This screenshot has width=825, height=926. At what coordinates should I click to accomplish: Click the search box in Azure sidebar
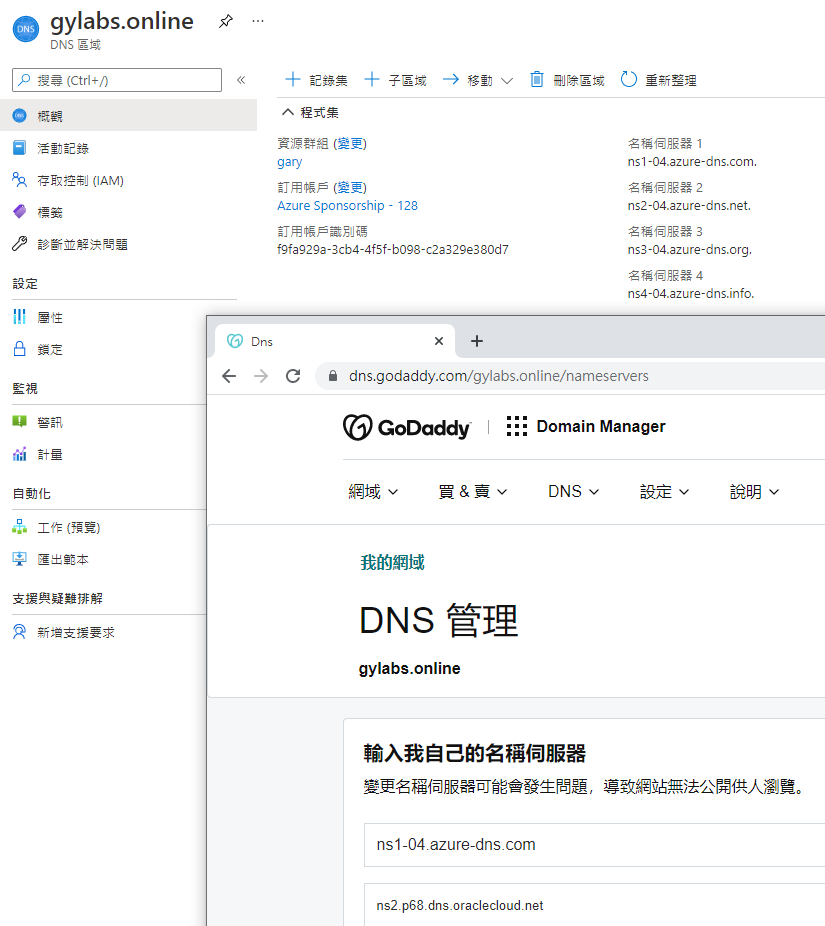coord(117,80)
